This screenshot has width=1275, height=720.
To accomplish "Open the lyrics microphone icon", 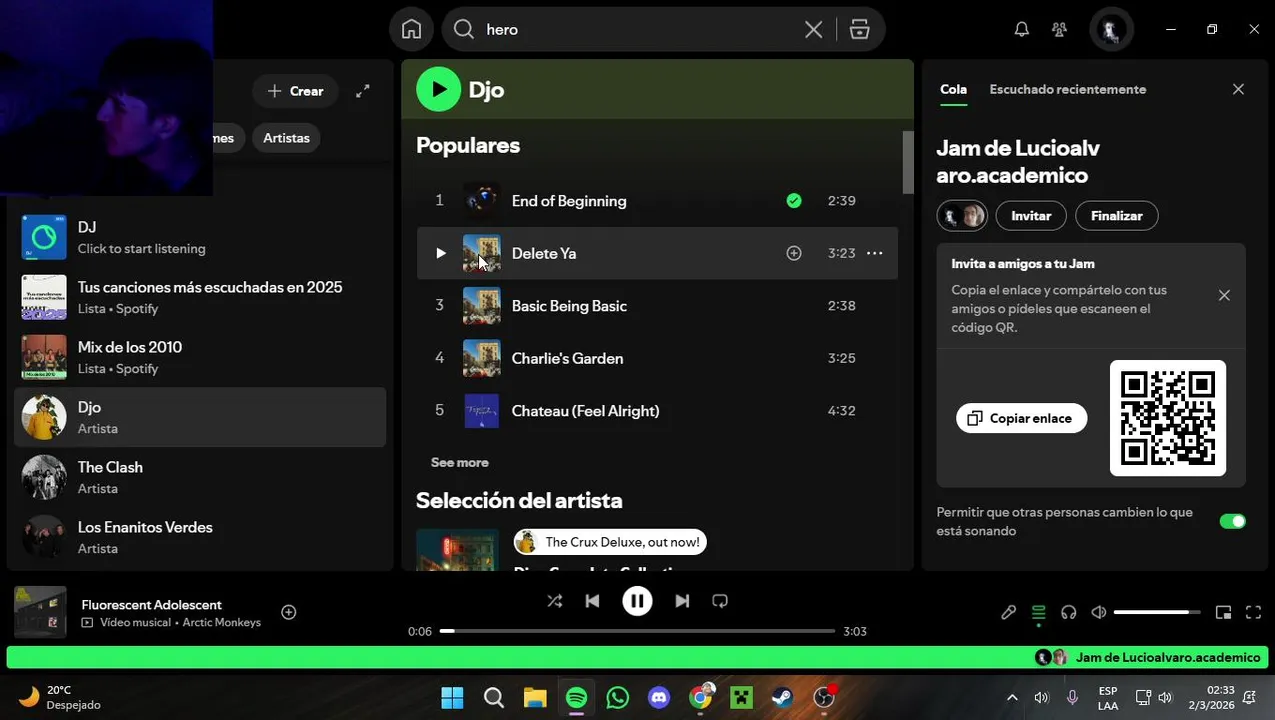I will [x=1008, y=612].
